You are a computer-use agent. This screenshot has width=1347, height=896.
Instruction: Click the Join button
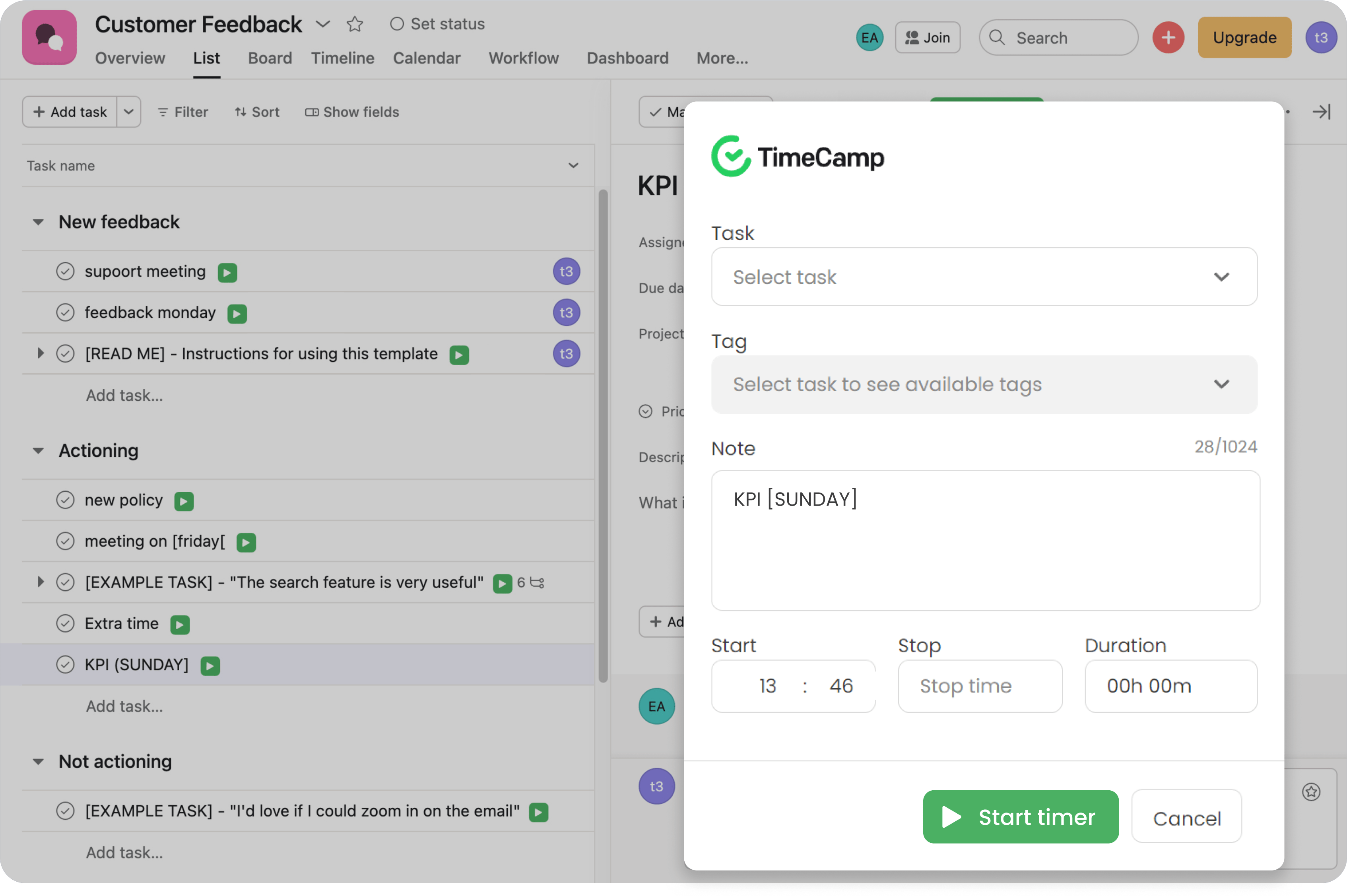pos(928,38)
